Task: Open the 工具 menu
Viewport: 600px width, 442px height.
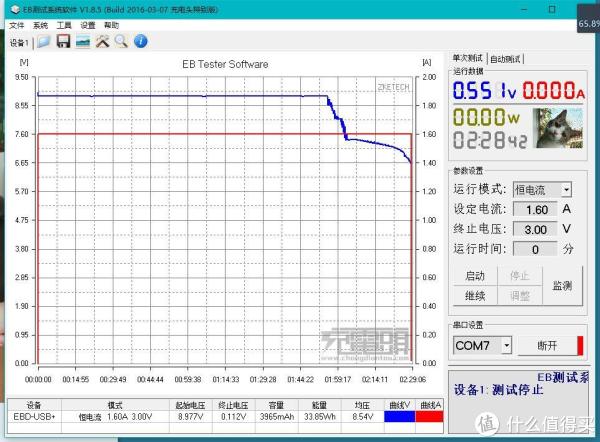Action: [64, 25]
